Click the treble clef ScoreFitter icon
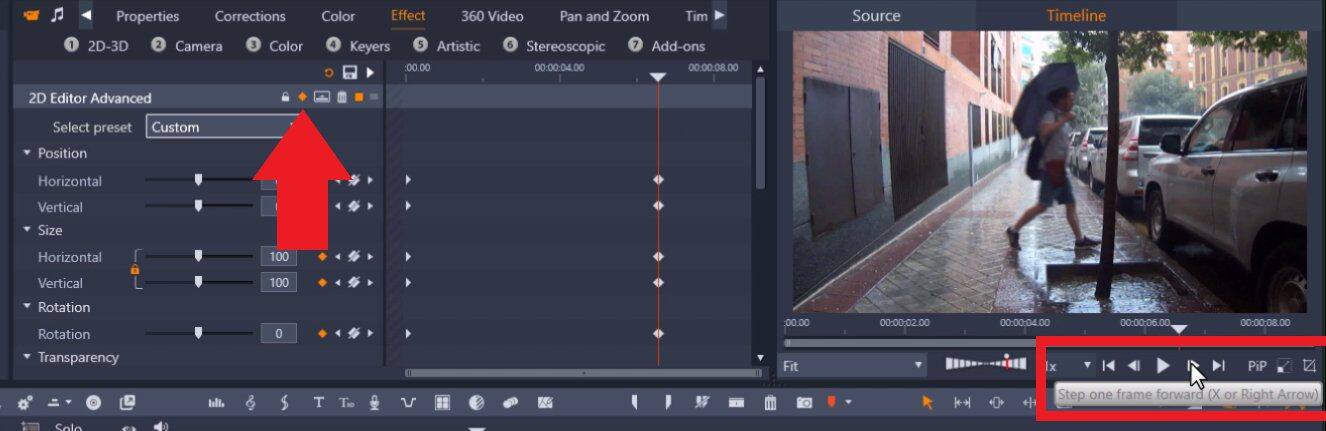The height and width of the screenshot is (431, 1326). 250,403
